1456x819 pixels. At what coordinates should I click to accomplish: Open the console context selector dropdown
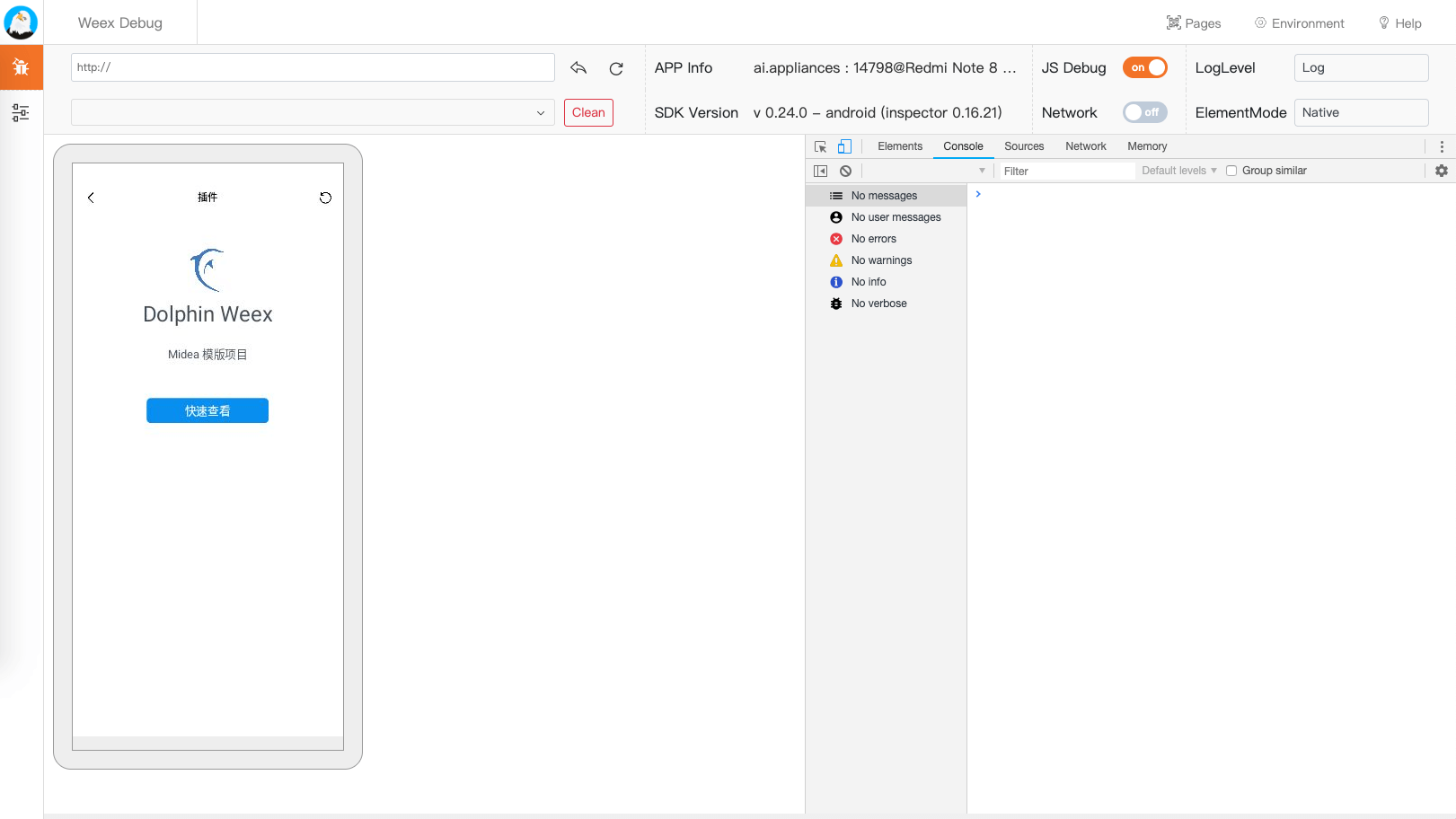927,171
